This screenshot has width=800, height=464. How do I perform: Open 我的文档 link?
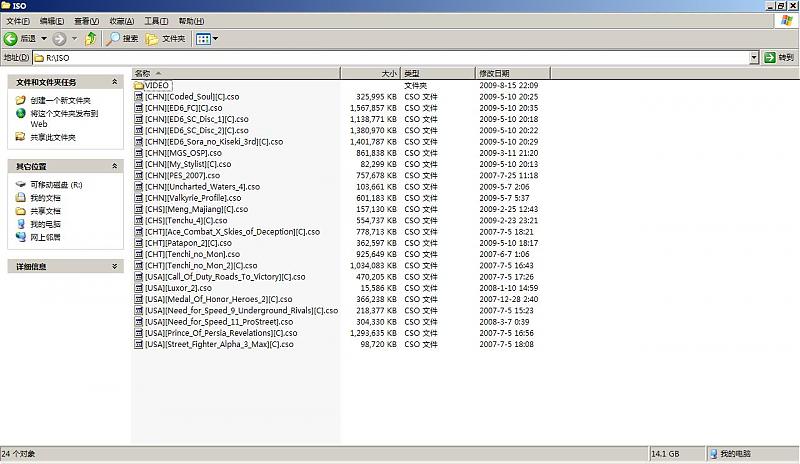click(x=45, y=198)
